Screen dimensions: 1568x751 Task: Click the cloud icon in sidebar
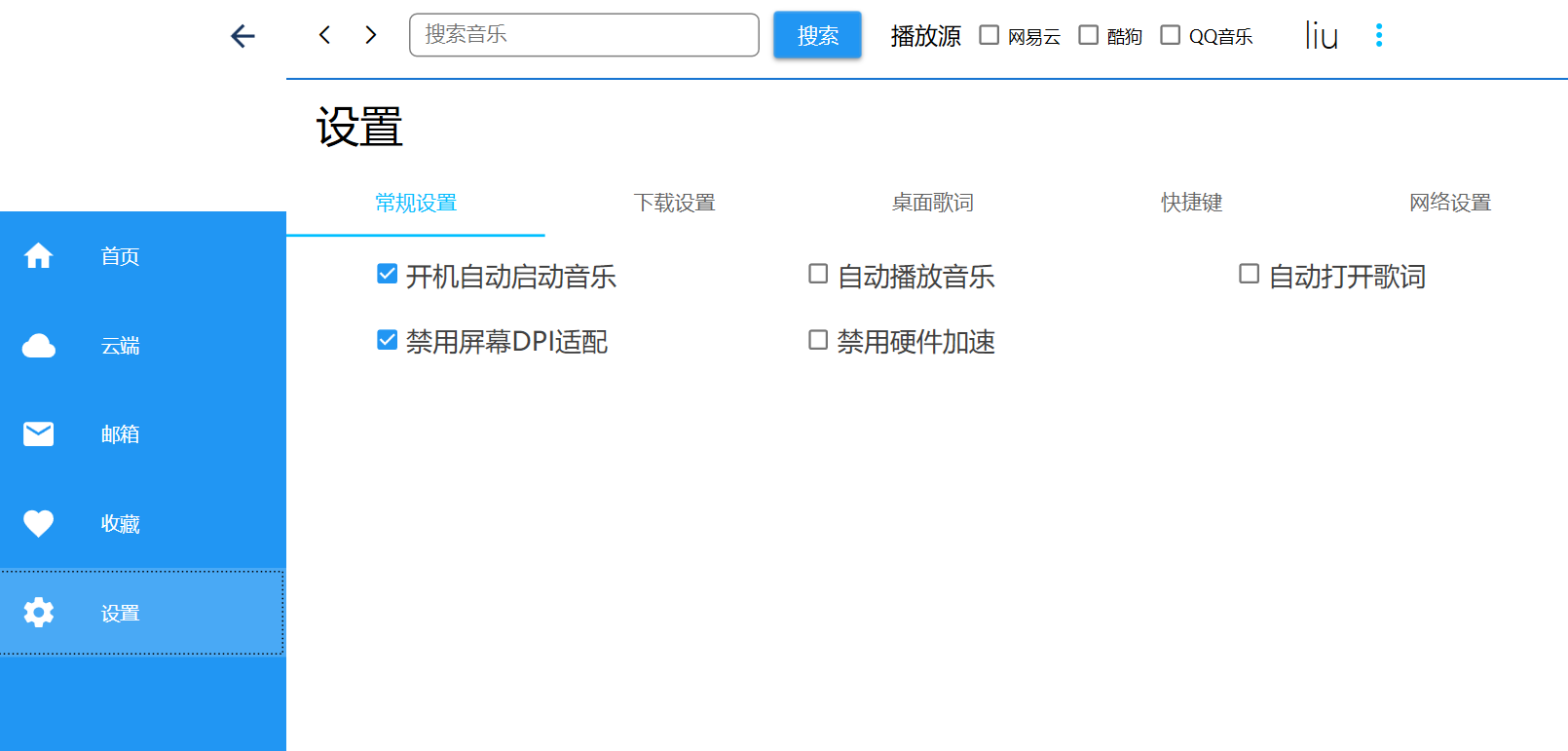(39, 346)
